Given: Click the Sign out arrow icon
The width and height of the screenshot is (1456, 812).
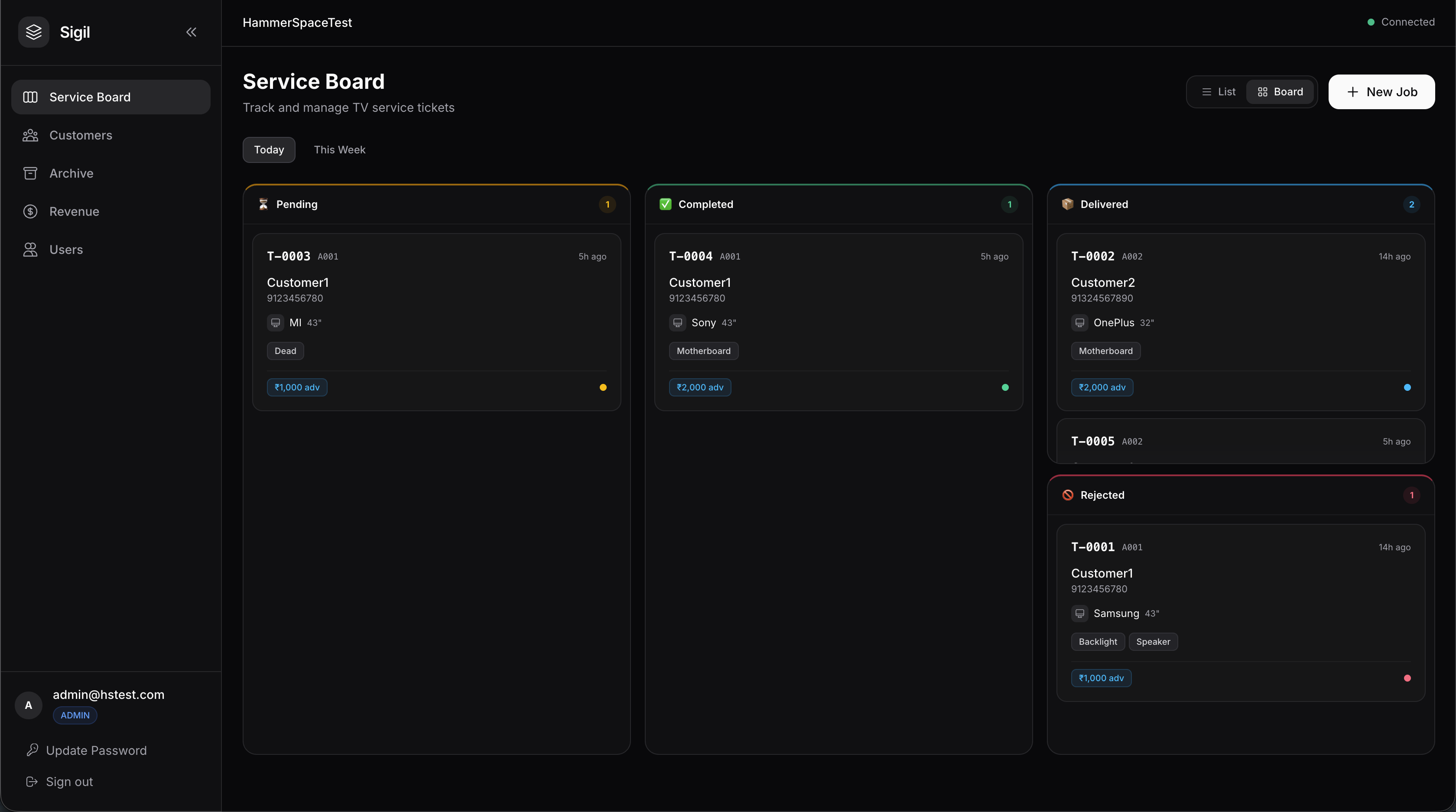Looking at the screenshot, I should 32,782.
